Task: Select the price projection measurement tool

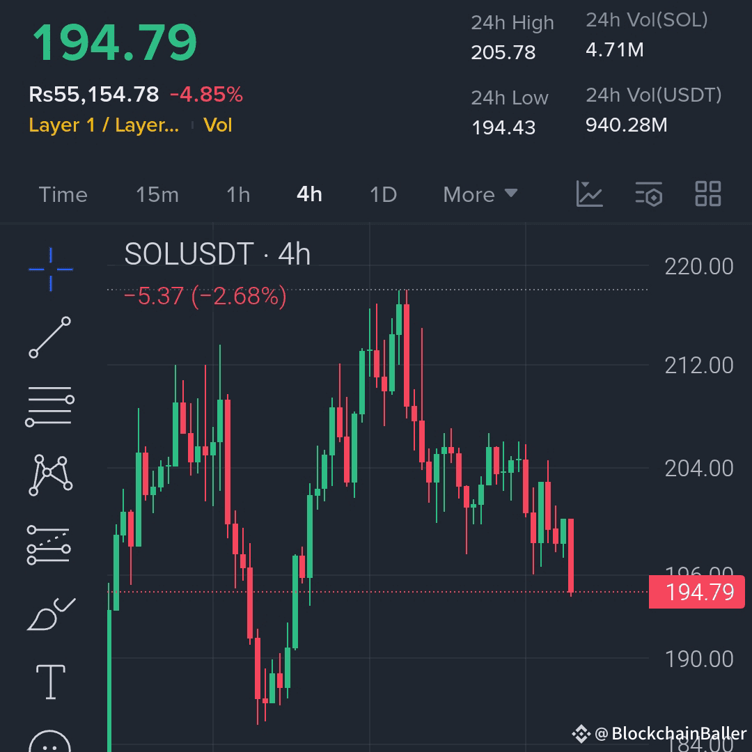Action: 50,545
